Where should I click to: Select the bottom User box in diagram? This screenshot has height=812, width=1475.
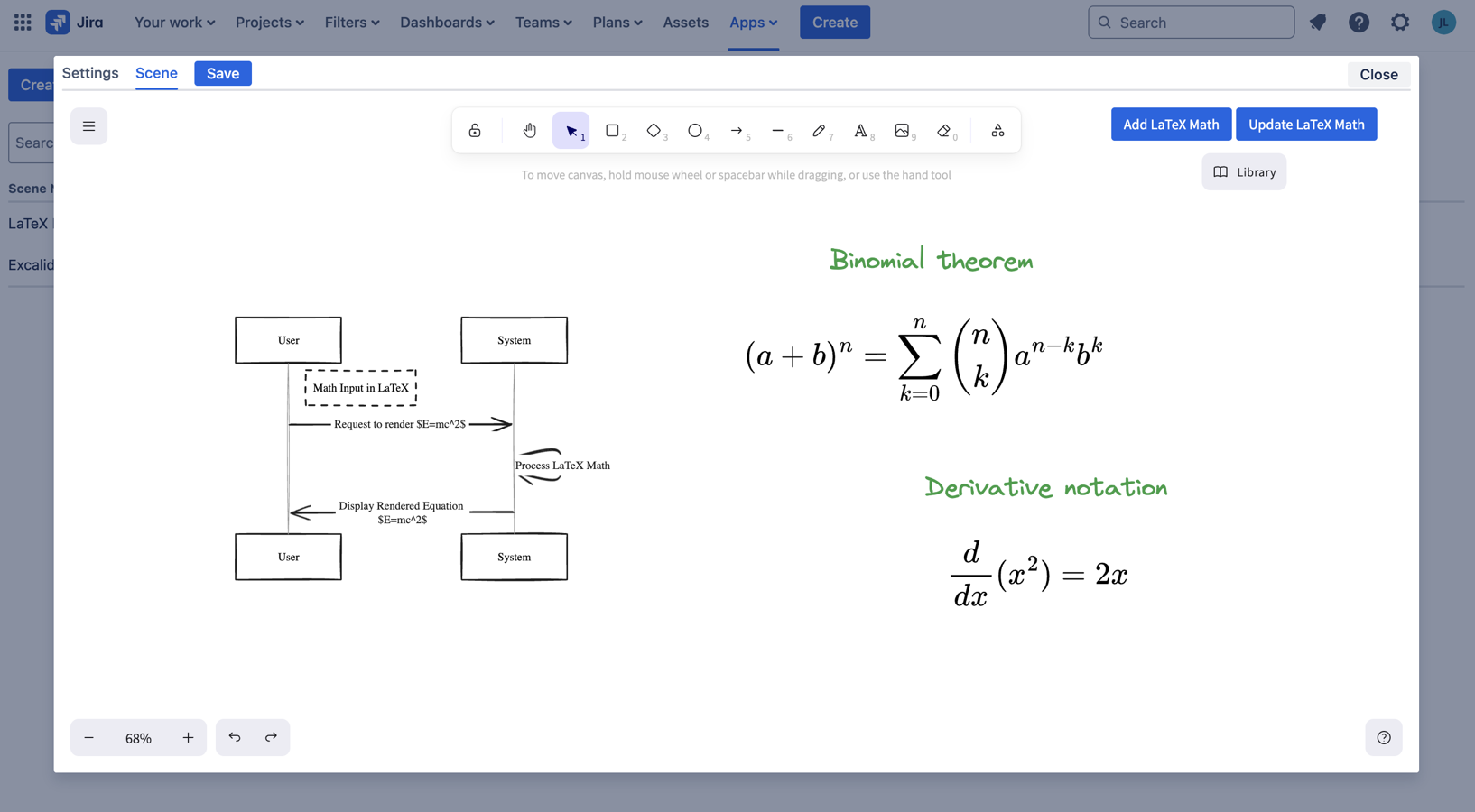pos(289,557)
